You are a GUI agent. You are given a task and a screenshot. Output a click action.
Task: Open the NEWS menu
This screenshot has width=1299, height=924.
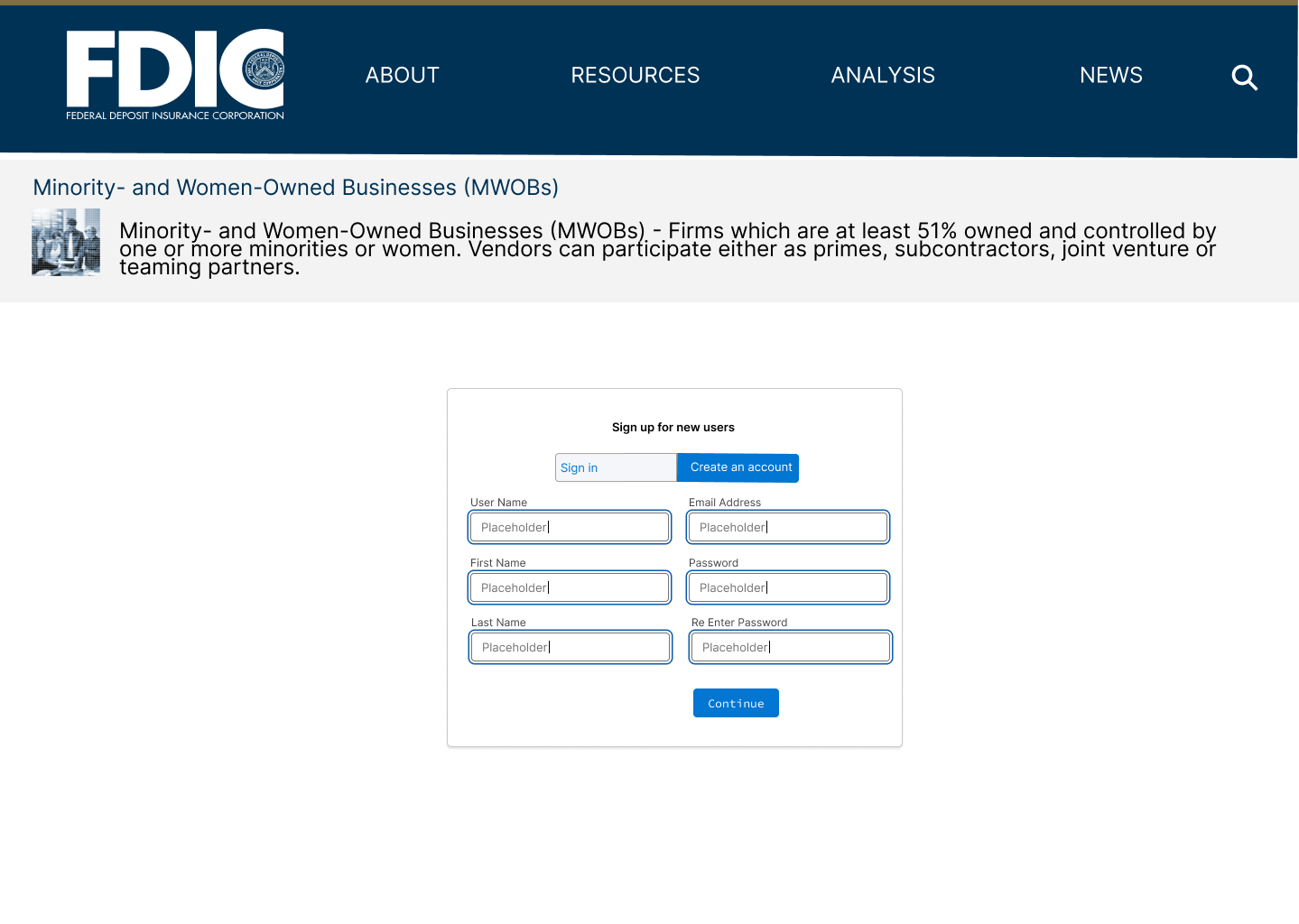pyautogui.click(x=1111, y=75)
